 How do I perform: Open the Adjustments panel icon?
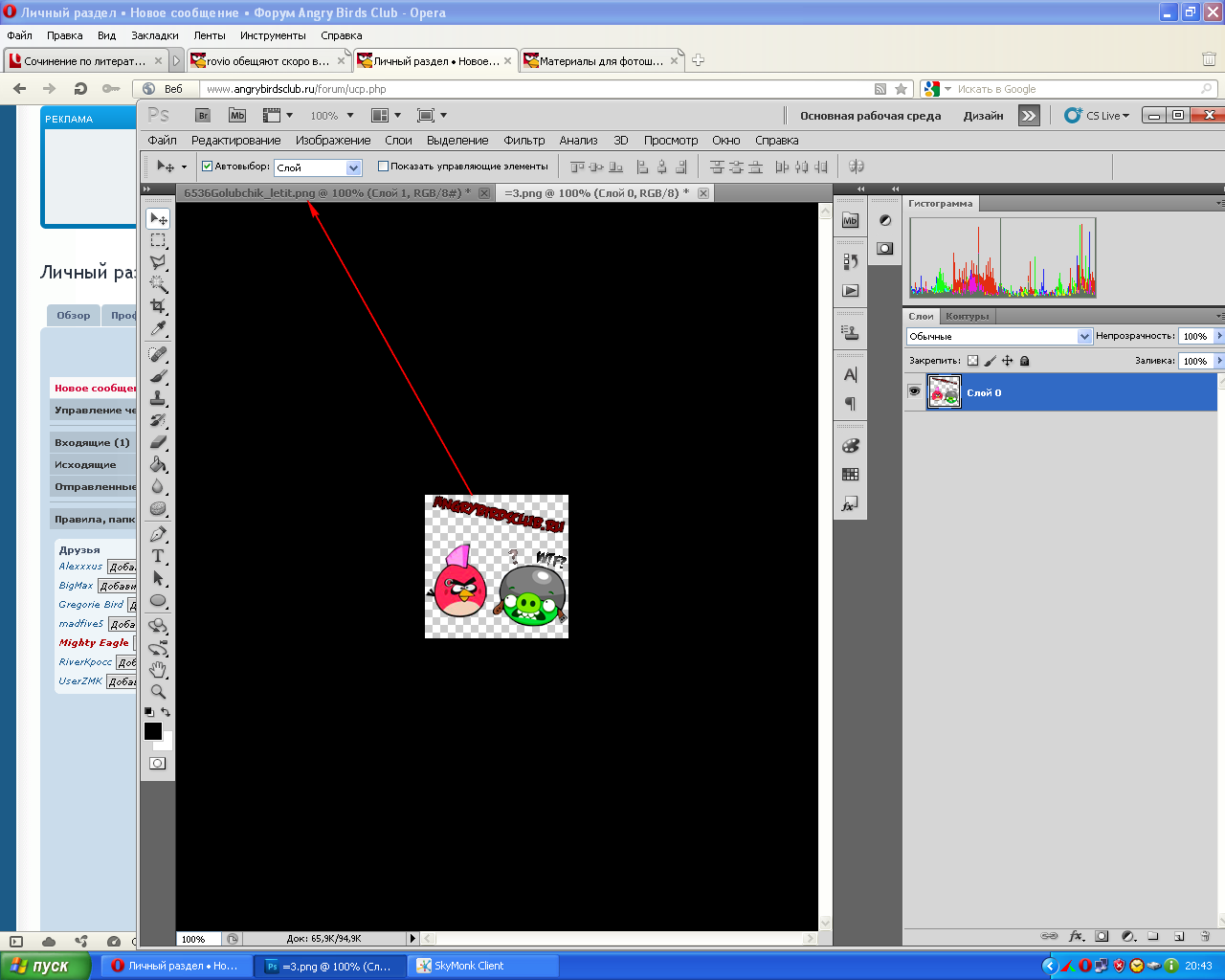tap(885, 220)
